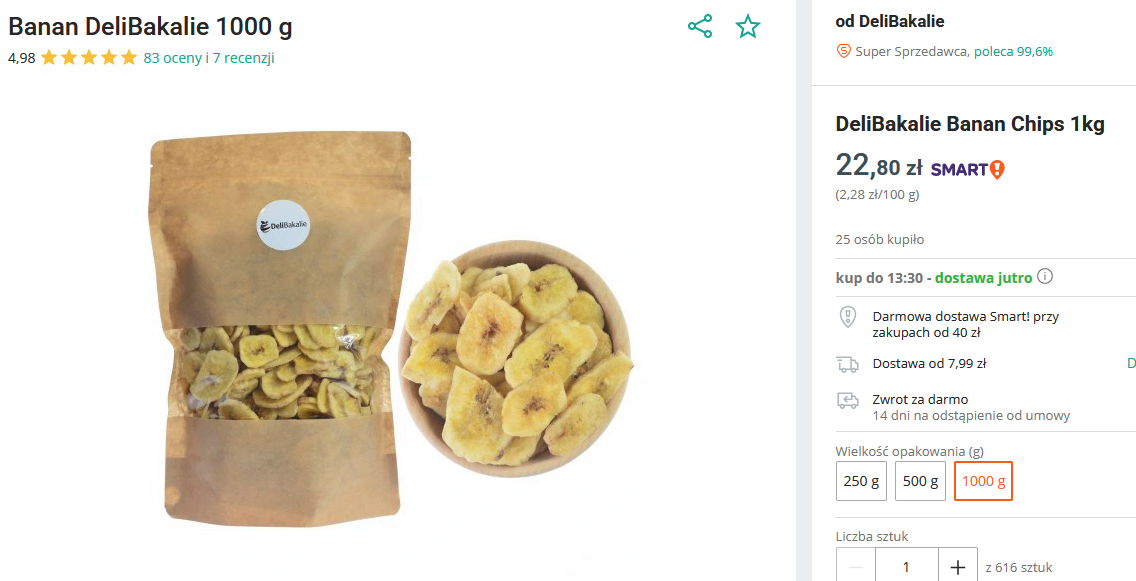
Task: Select the 1000 g package size
Action: 983,481
